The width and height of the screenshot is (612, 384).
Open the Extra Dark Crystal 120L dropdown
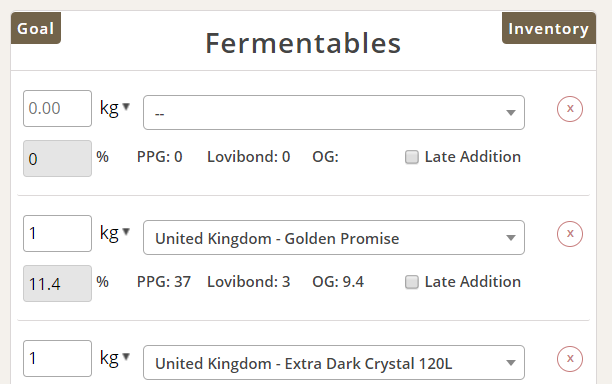pos(334,362)
